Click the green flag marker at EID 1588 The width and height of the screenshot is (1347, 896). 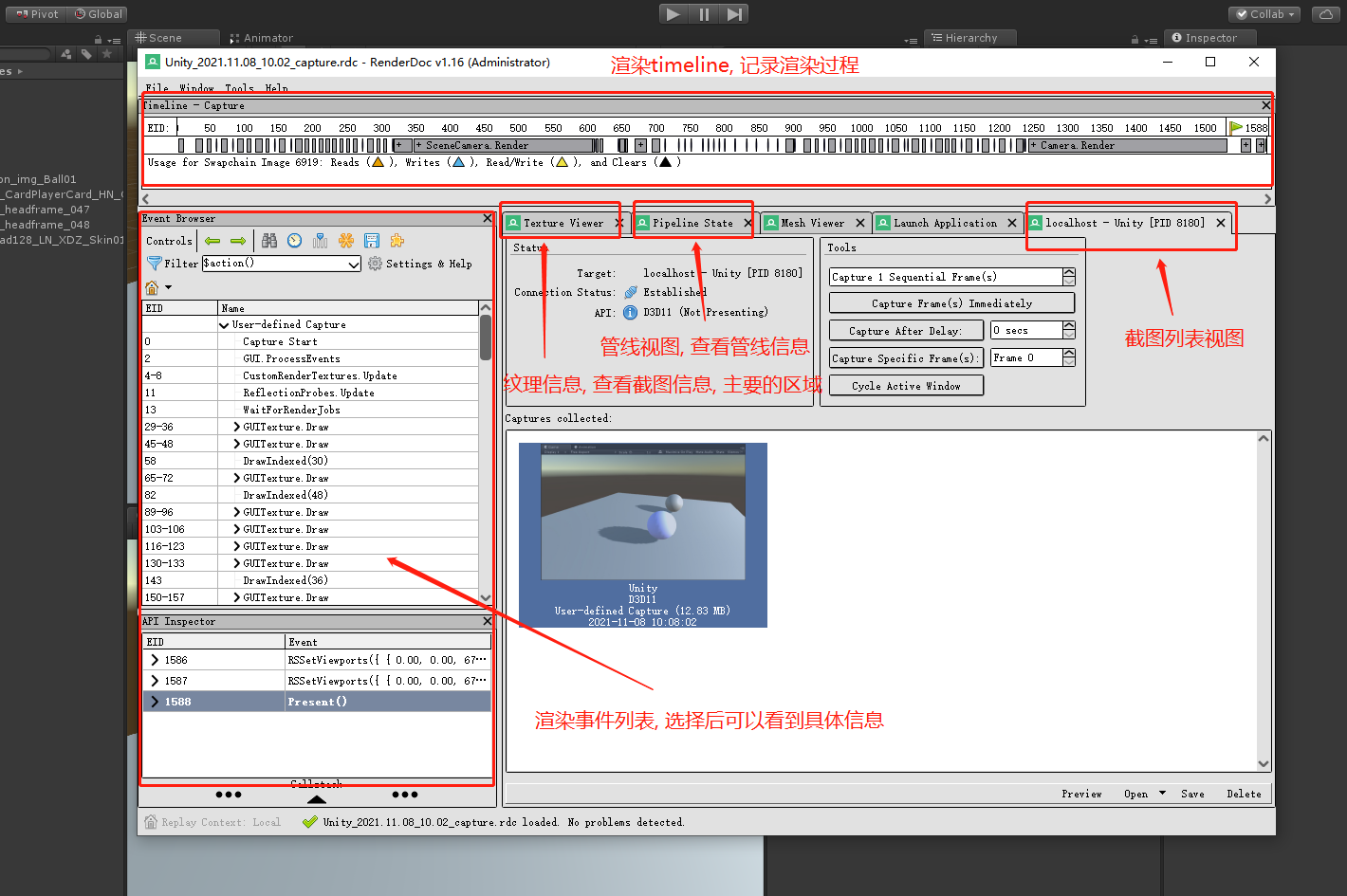pos(1235,127)
